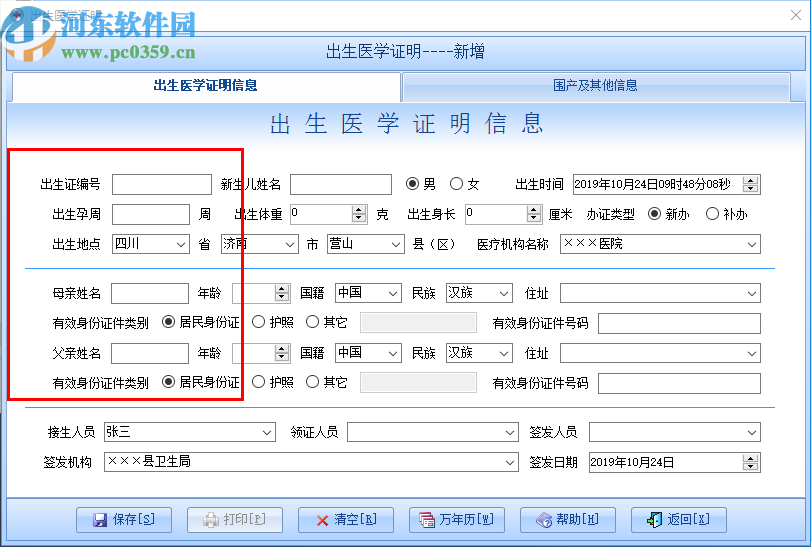Click the printer icon on print button
The image size is (812, 547).
coord(211,520)
